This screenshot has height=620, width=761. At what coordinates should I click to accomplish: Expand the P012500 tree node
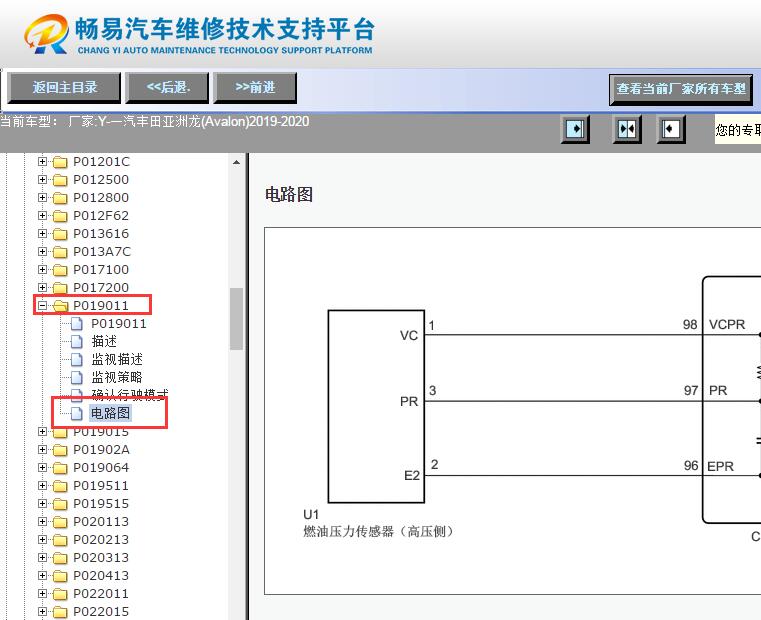(x=42, y=179)
